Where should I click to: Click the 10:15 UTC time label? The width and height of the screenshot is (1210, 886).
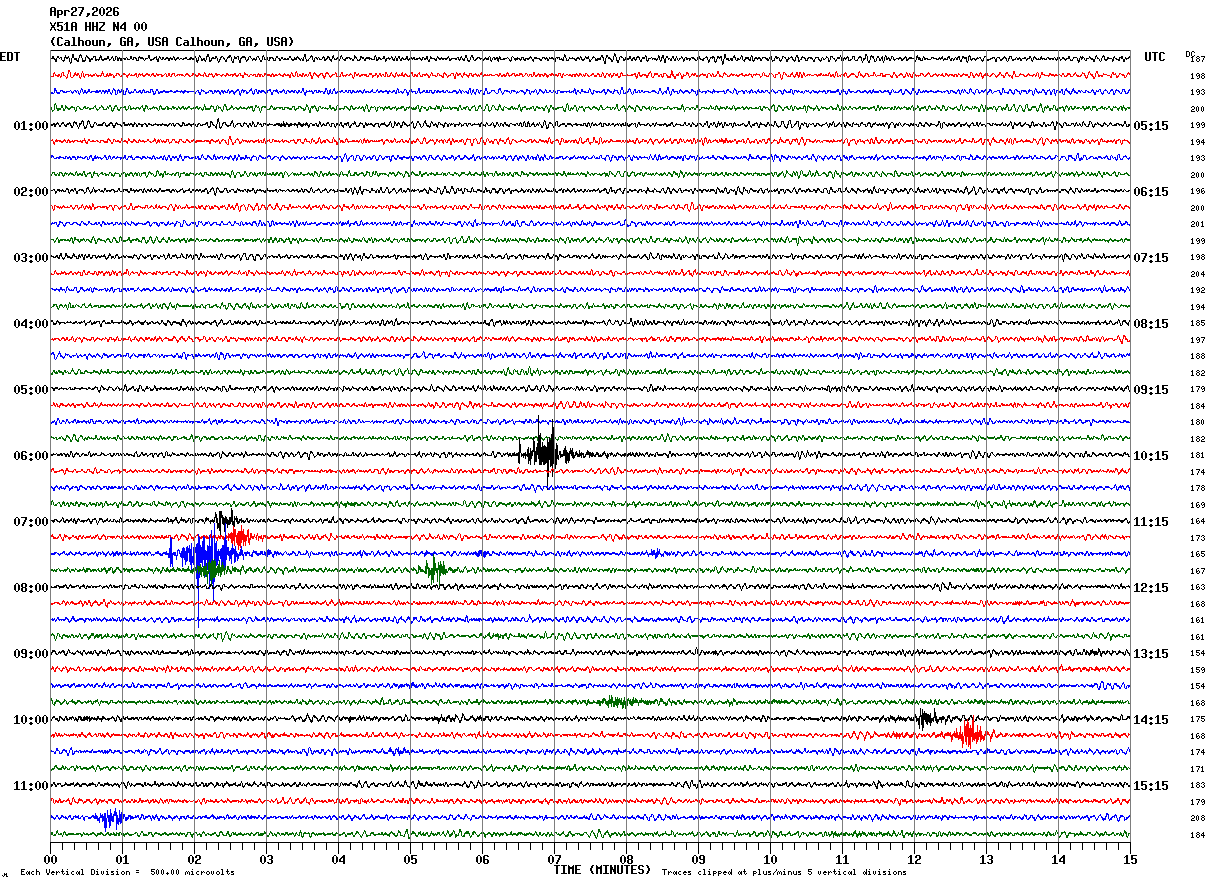(1151, 456)
